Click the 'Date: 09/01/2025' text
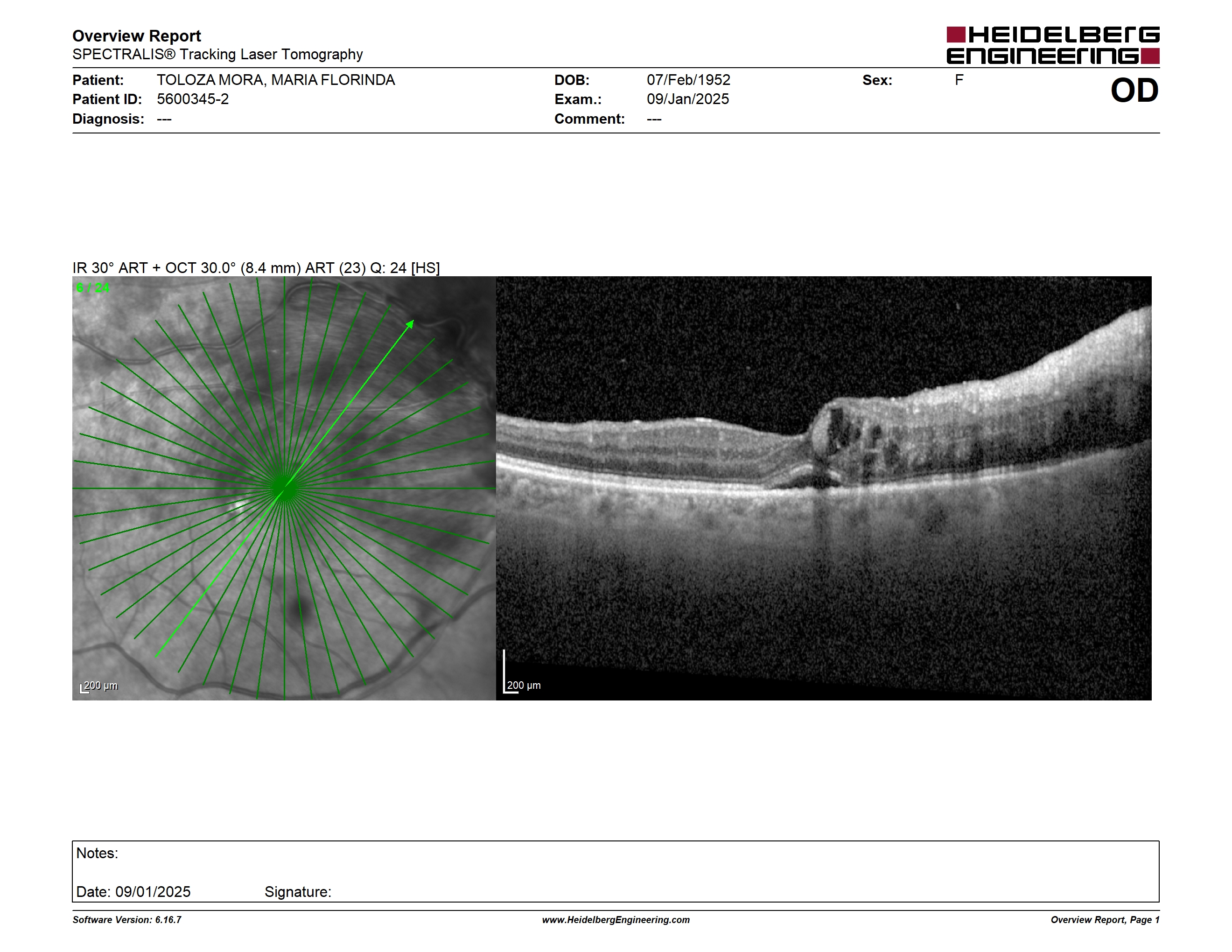1232x952 pixels. 133,892
